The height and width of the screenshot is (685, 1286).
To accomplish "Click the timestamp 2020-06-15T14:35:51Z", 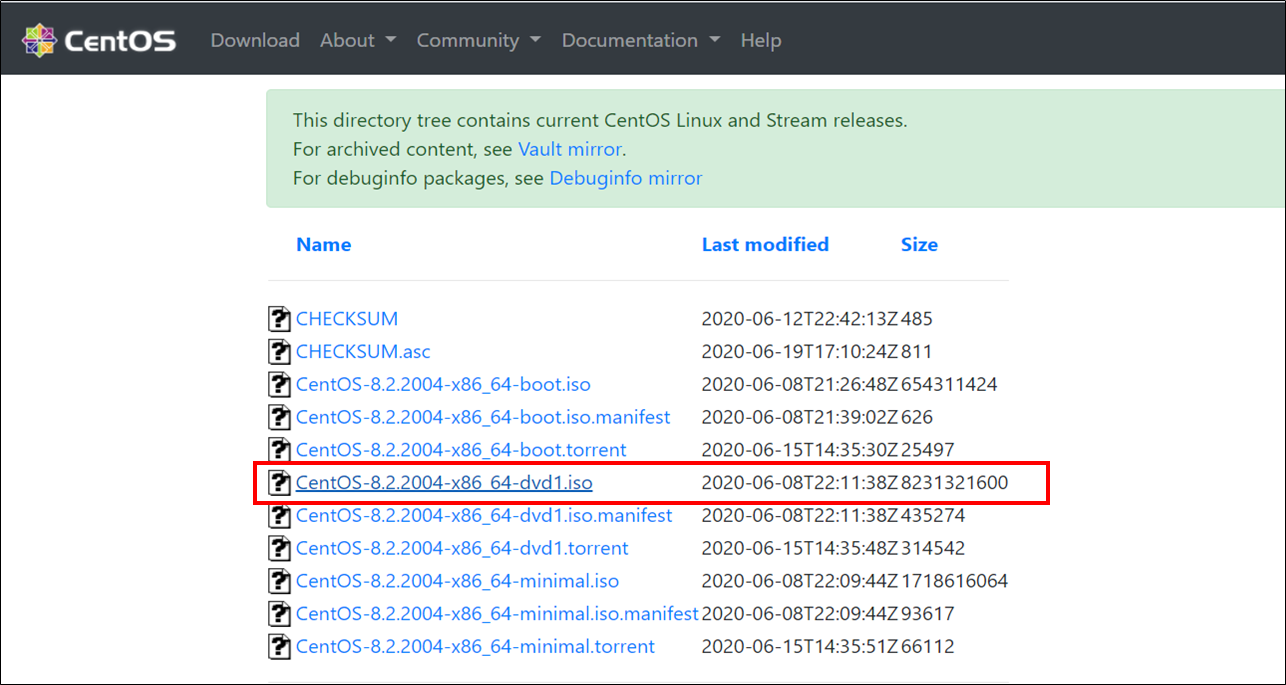I will pos(800,646).
